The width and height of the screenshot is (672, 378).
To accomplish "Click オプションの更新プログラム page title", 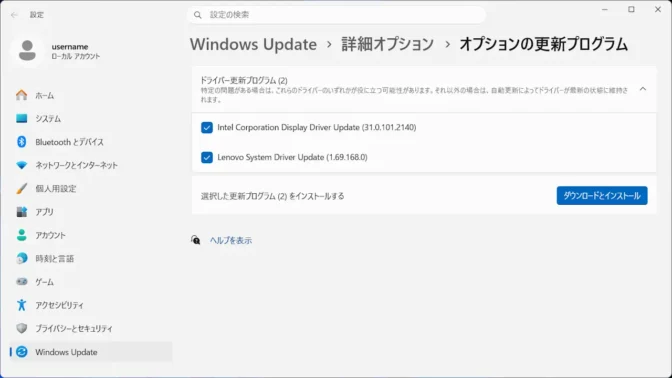I will coord(543,44).
